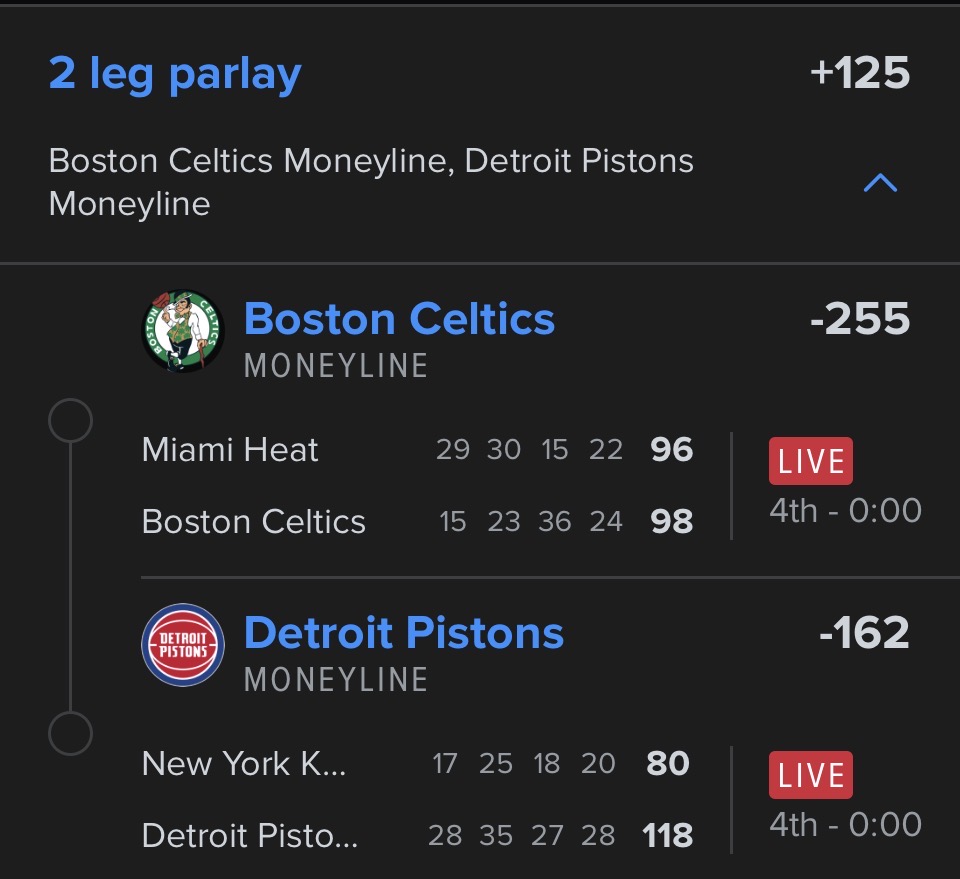960x879 pixels.
Task: Tap the 2 leg parlay title
Action: [x=175, y=74]
